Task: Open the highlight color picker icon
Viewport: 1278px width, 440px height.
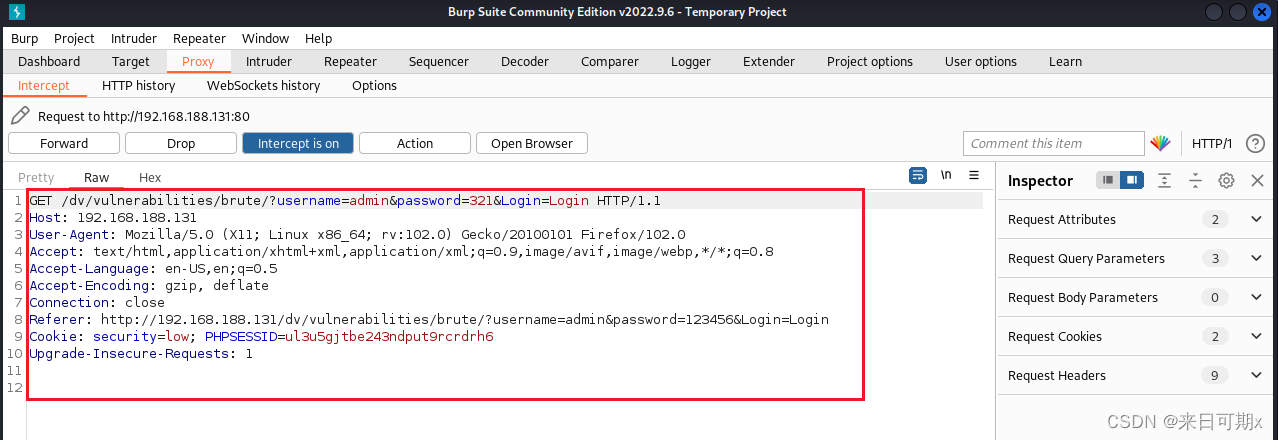Action: point(1160,143)
